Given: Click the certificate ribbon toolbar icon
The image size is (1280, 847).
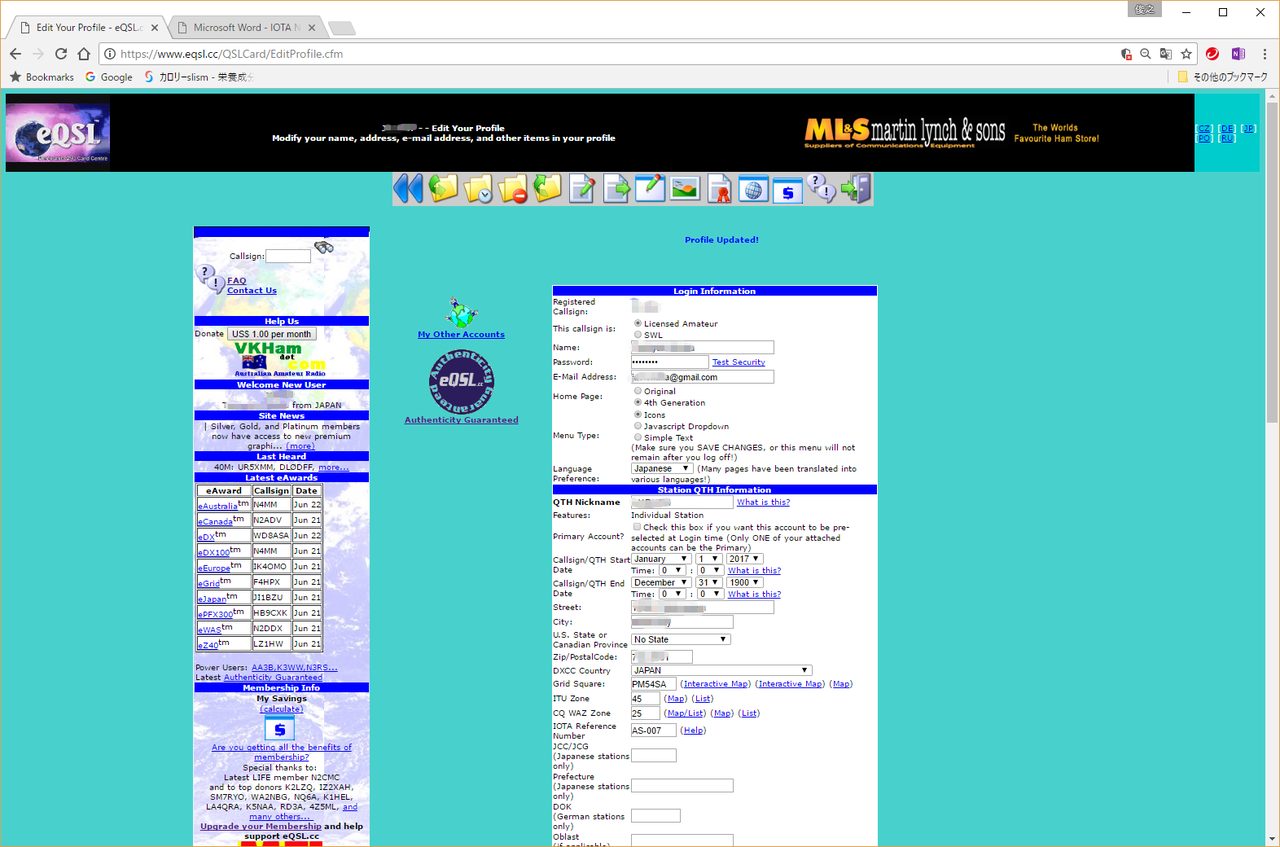Looking at the screenshot, I should (x=719, y=188).
